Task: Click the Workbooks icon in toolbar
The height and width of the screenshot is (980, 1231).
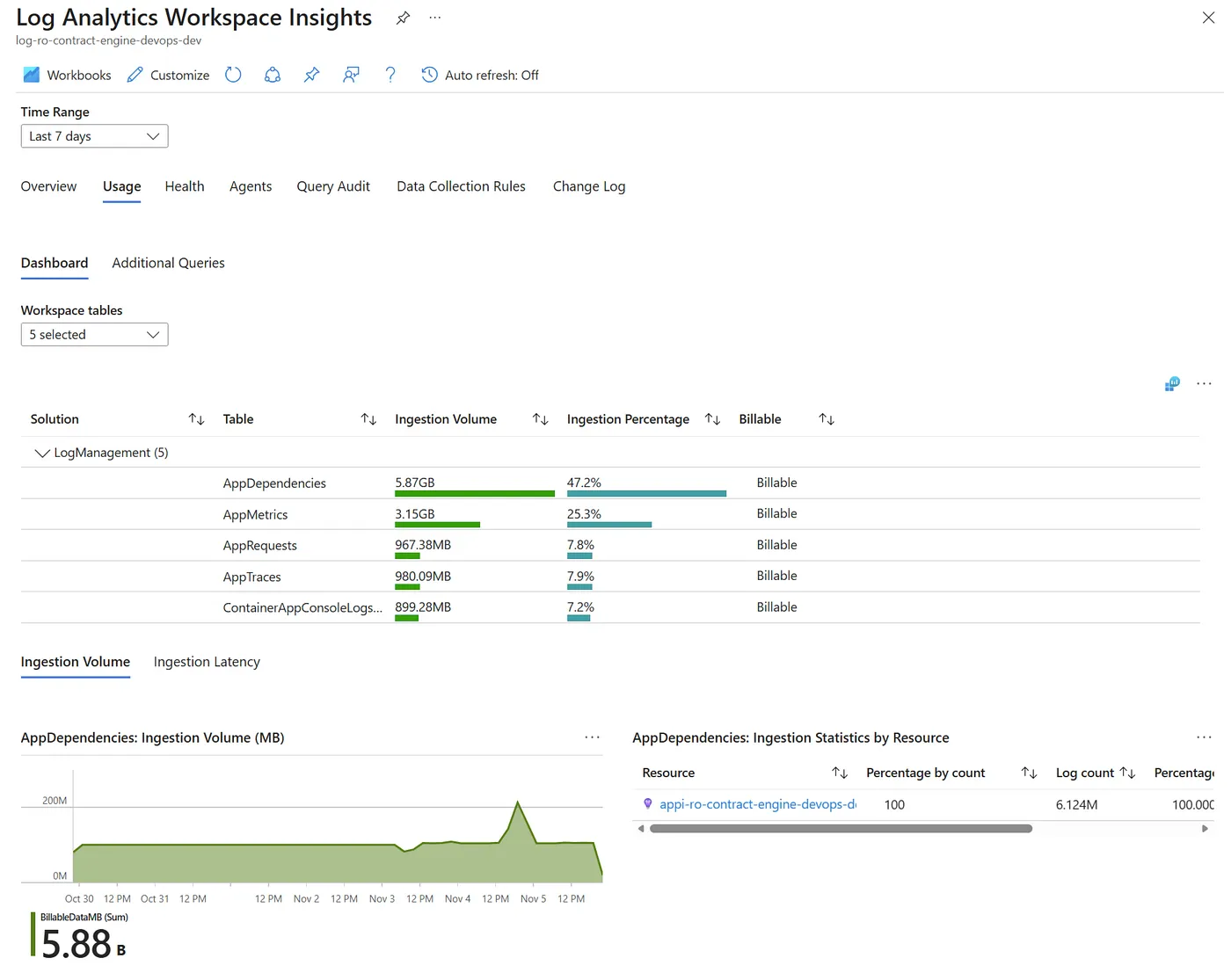Action: click(32, 75)
